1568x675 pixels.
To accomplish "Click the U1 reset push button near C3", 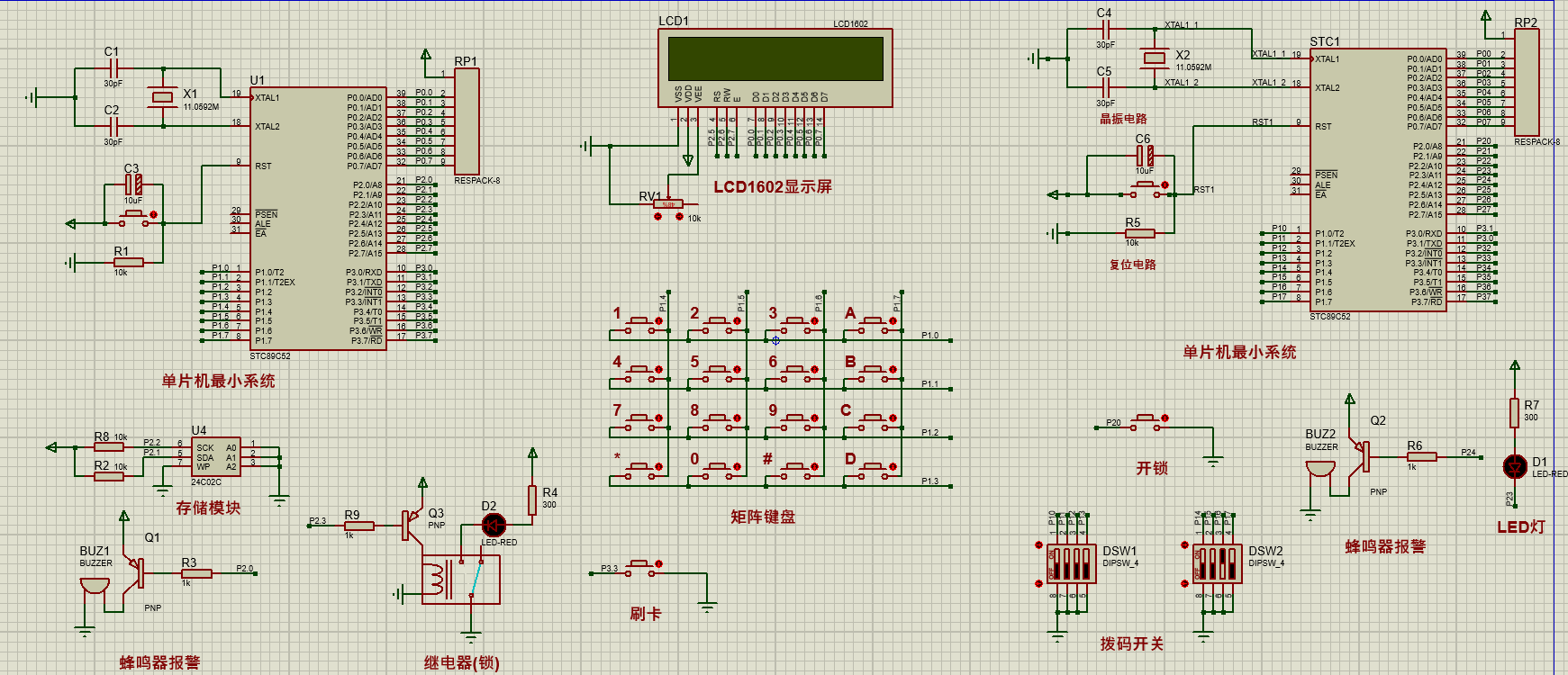I will (x=137, y=215).
